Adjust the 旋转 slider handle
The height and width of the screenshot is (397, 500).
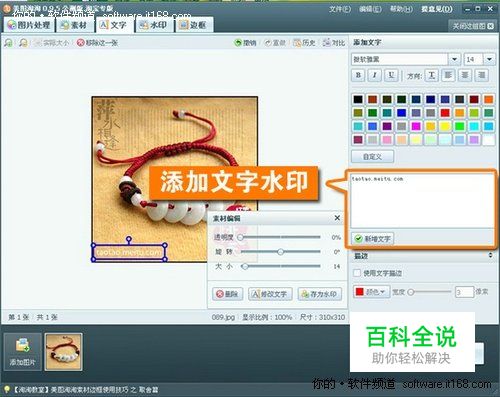coord(280,252)
